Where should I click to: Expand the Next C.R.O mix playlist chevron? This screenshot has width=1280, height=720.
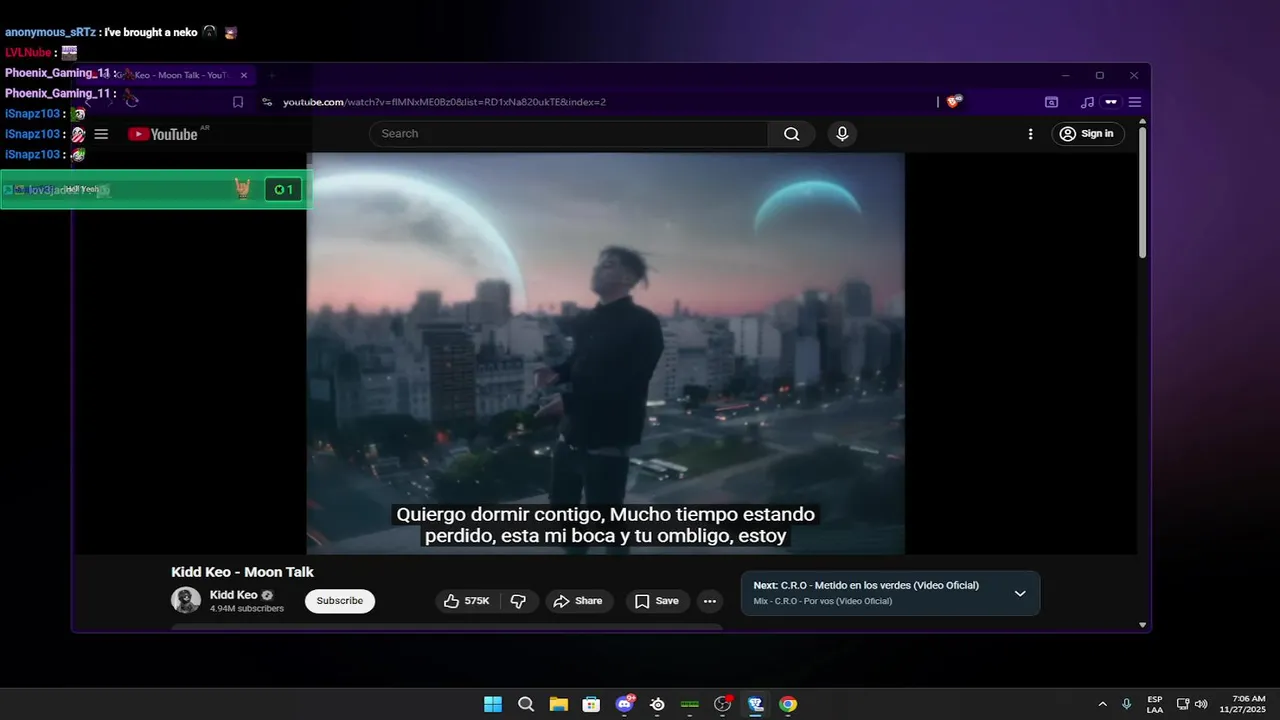pyautogui.click(x=1020, y=593)
